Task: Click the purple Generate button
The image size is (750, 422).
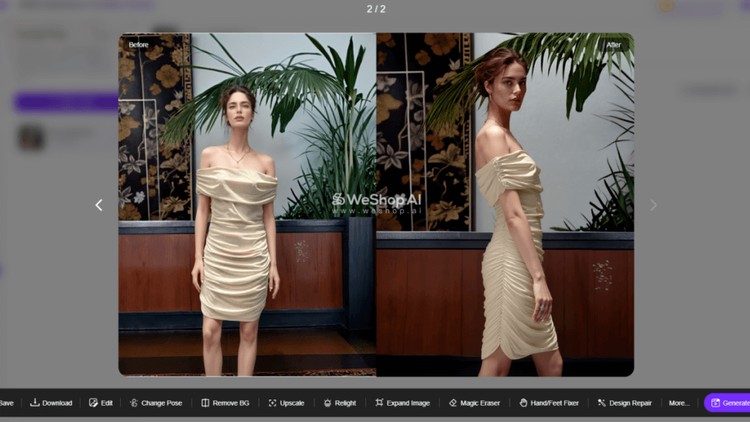Action: pyautogui.click(x=727, y=403)
